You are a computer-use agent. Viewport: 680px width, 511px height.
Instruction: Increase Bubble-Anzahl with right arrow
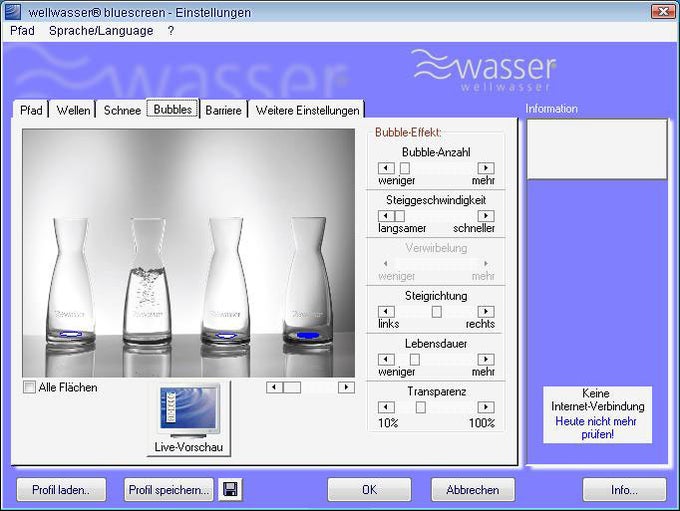coord(486,168)
